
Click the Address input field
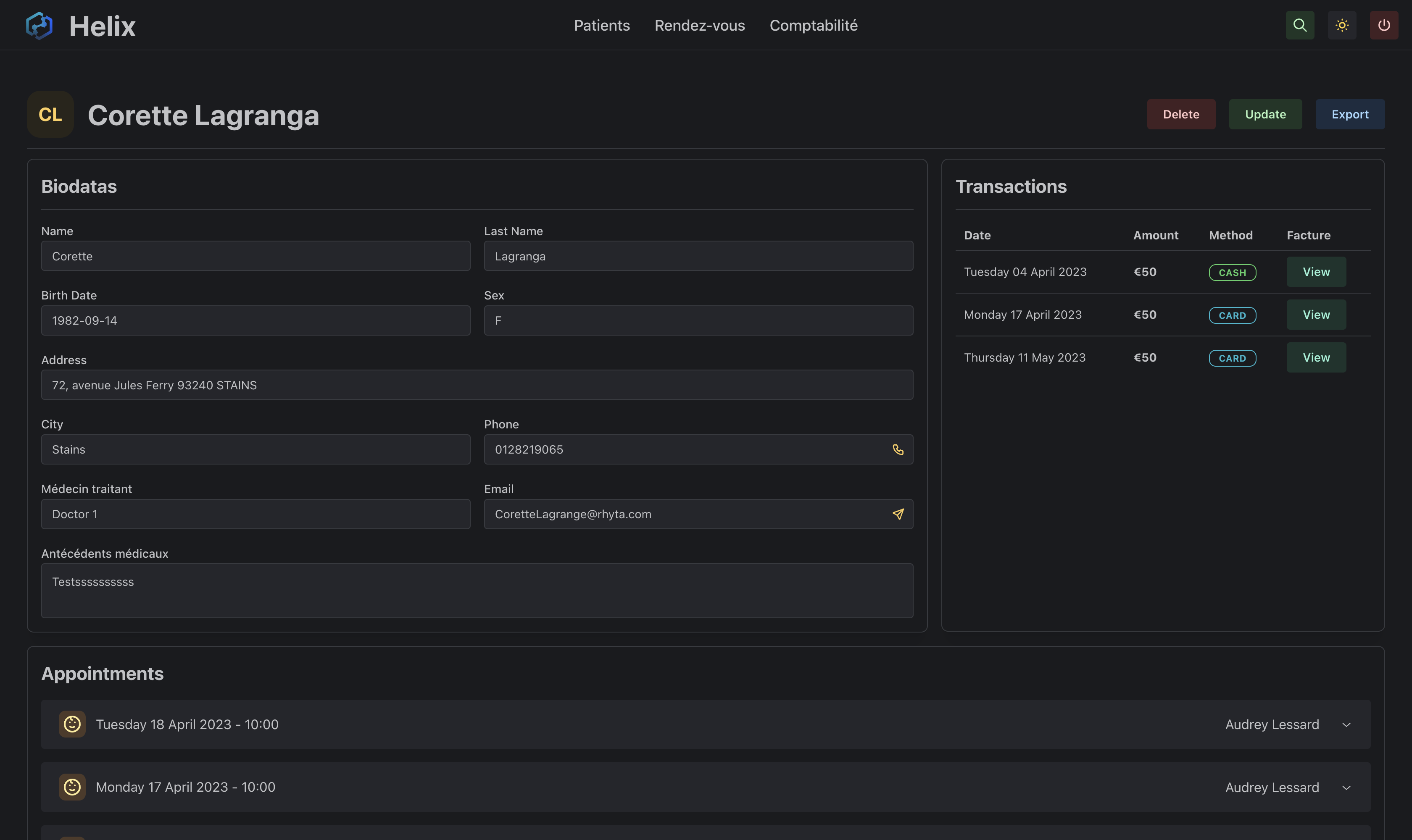coord(476,385)
